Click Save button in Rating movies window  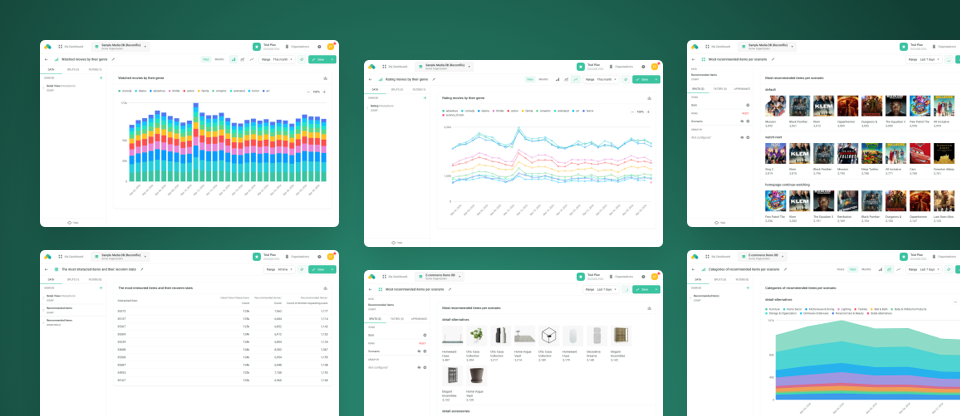(642, 79)
